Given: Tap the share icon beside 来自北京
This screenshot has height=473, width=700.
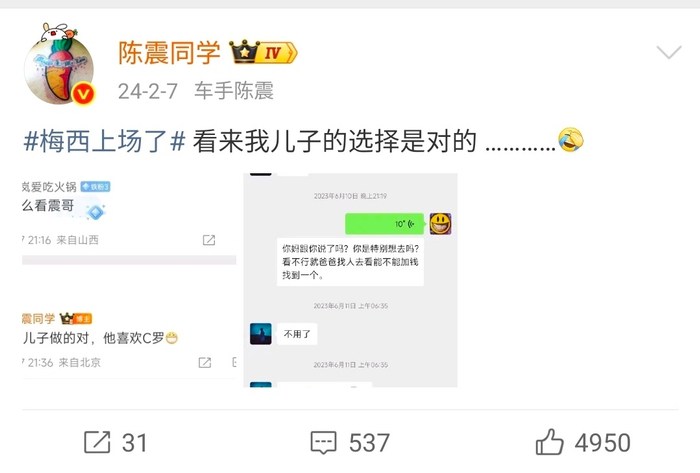Looking at the screenshot, I should tap(205, 362).
